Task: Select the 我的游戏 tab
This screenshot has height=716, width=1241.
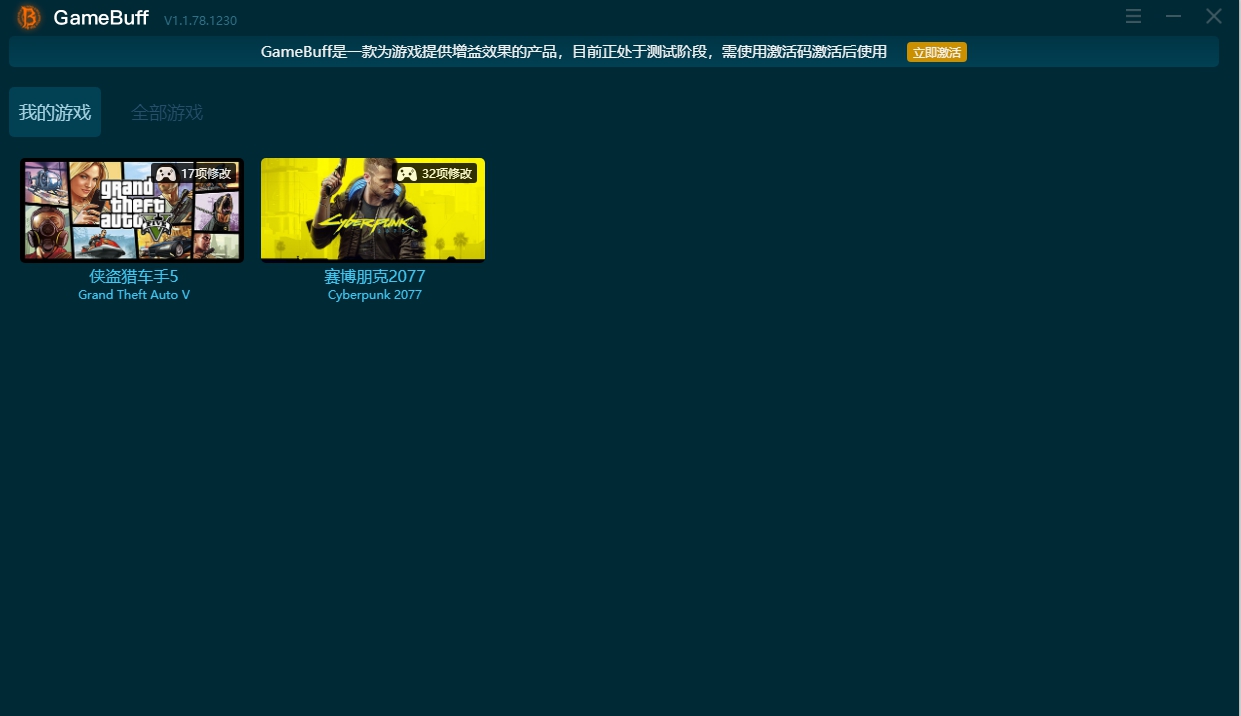Action: (x=54, y=112)
